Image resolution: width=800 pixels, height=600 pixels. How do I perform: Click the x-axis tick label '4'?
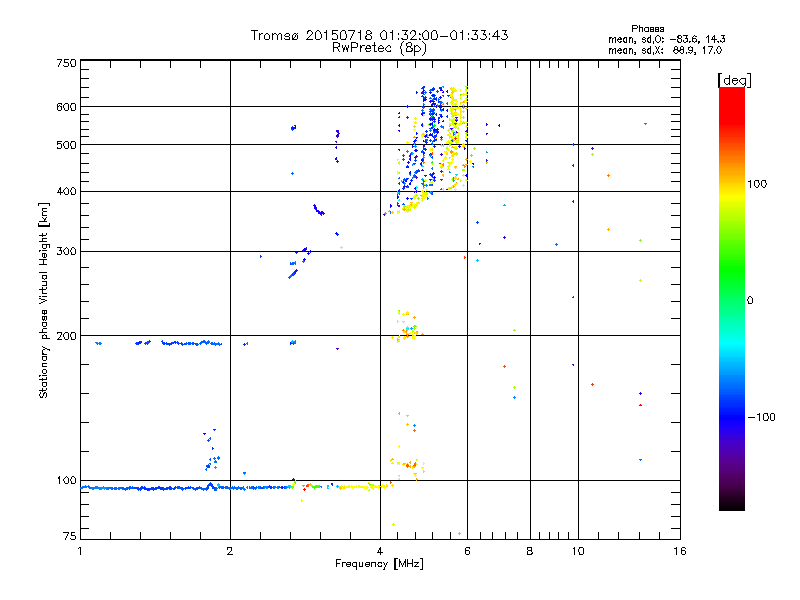point(380,551)
